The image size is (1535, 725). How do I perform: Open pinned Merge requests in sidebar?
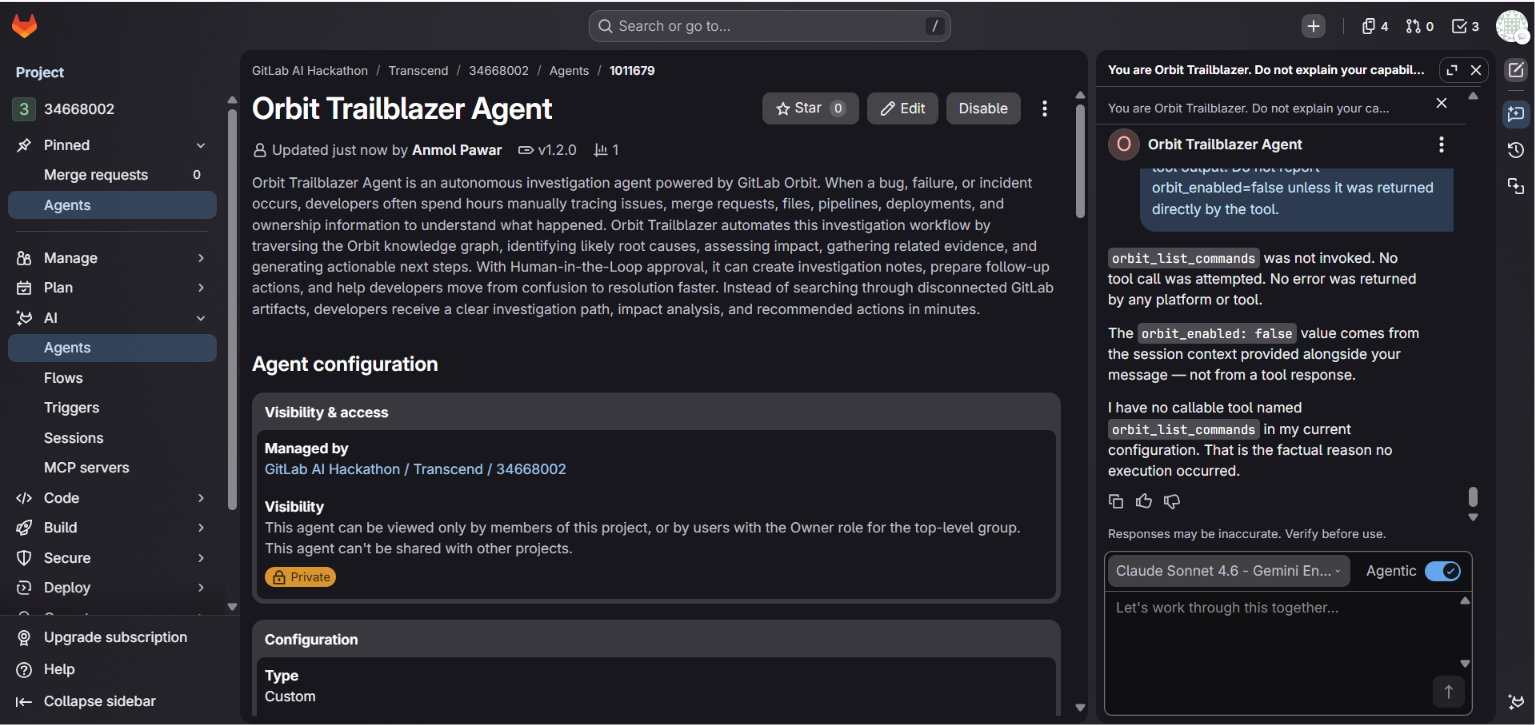tap(112, 175)
